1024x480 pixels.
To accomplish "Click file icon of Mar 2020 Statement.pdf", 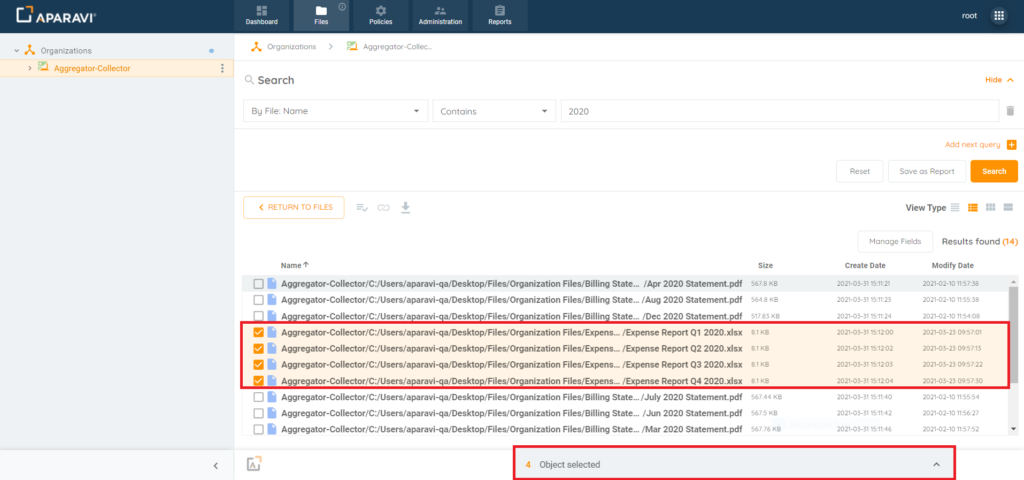I will coord(272,429).
